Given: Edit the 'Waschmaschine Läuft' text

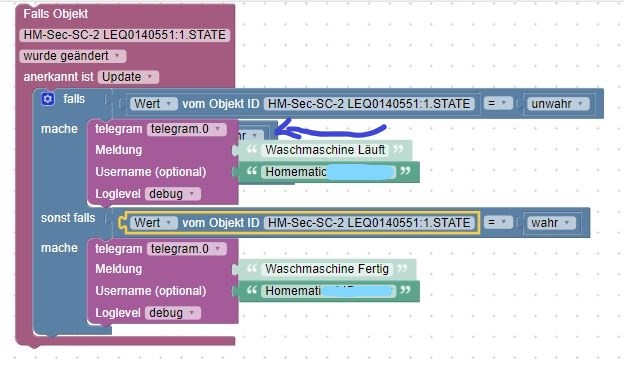Looking at the screenshot, I should click(x=325, y=150).
